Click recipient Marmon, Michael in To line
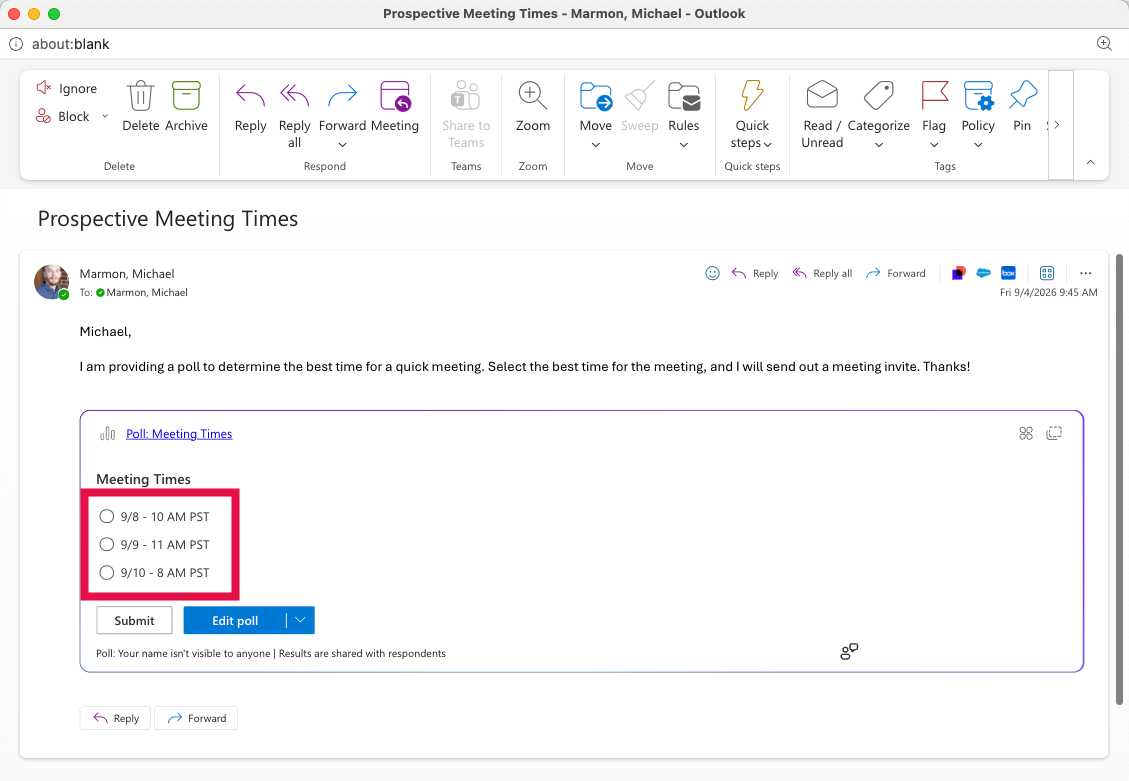1129x781 pixels. 147,292
